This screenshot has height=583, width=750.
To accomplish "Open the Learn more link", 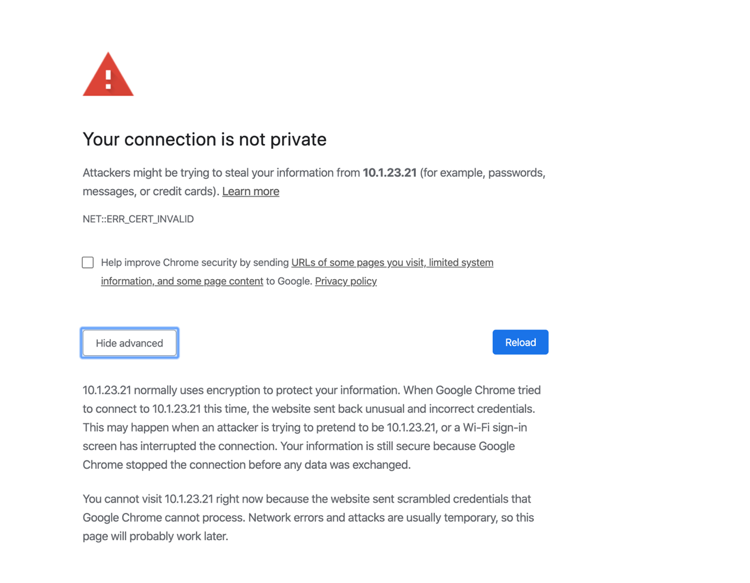I will tap(250, 191).
